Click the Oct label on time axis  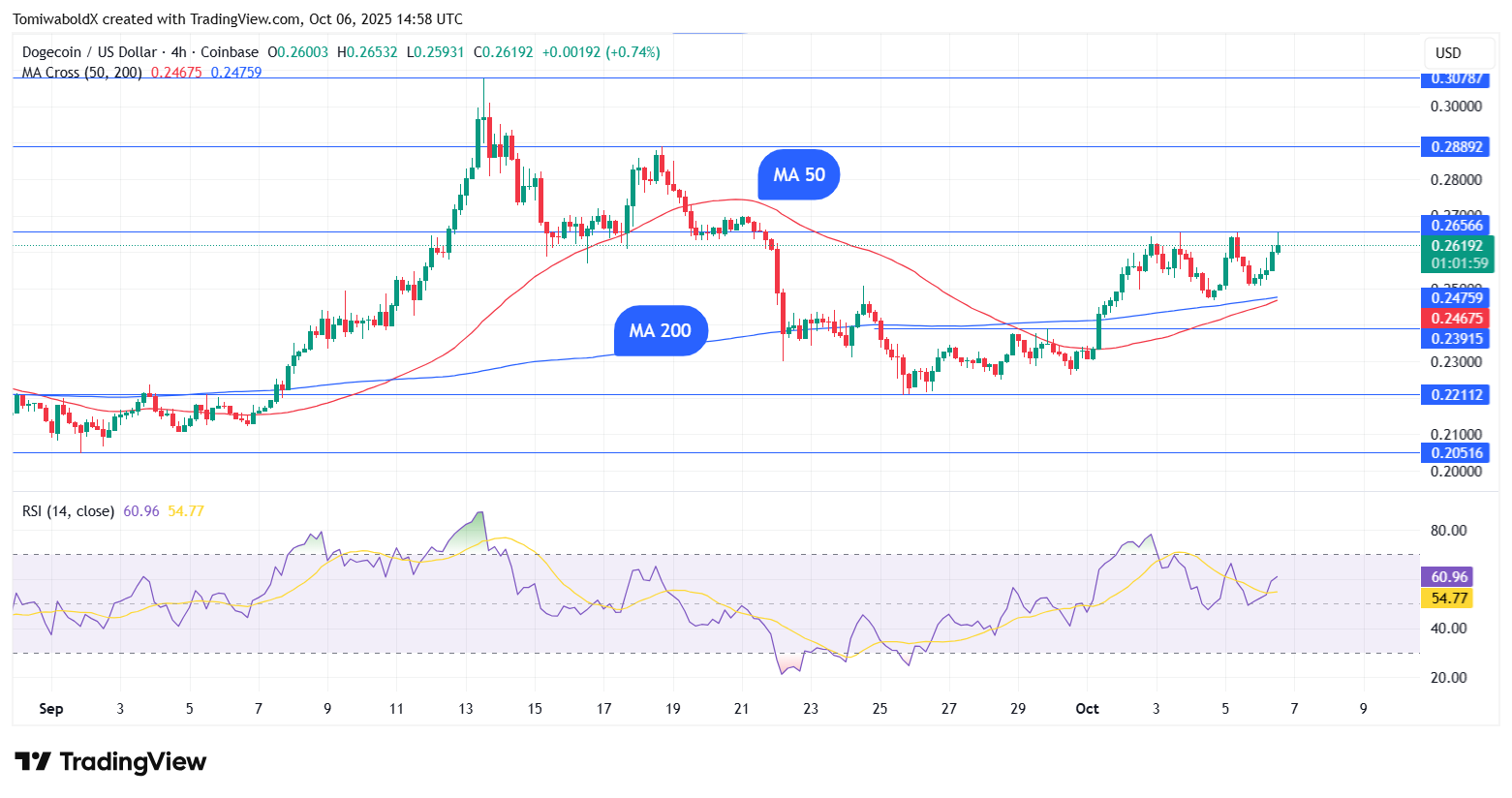click(x=1087, y=709)
